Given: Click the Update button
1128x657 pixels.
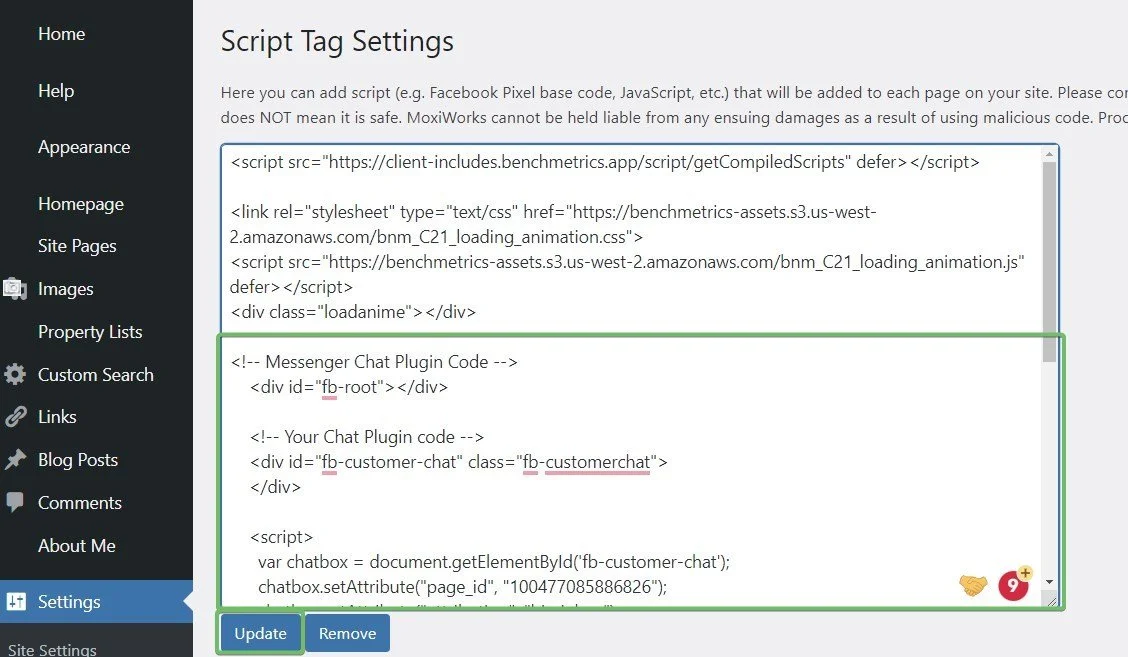Looking at the screenshot, I should tap(260, 633).
